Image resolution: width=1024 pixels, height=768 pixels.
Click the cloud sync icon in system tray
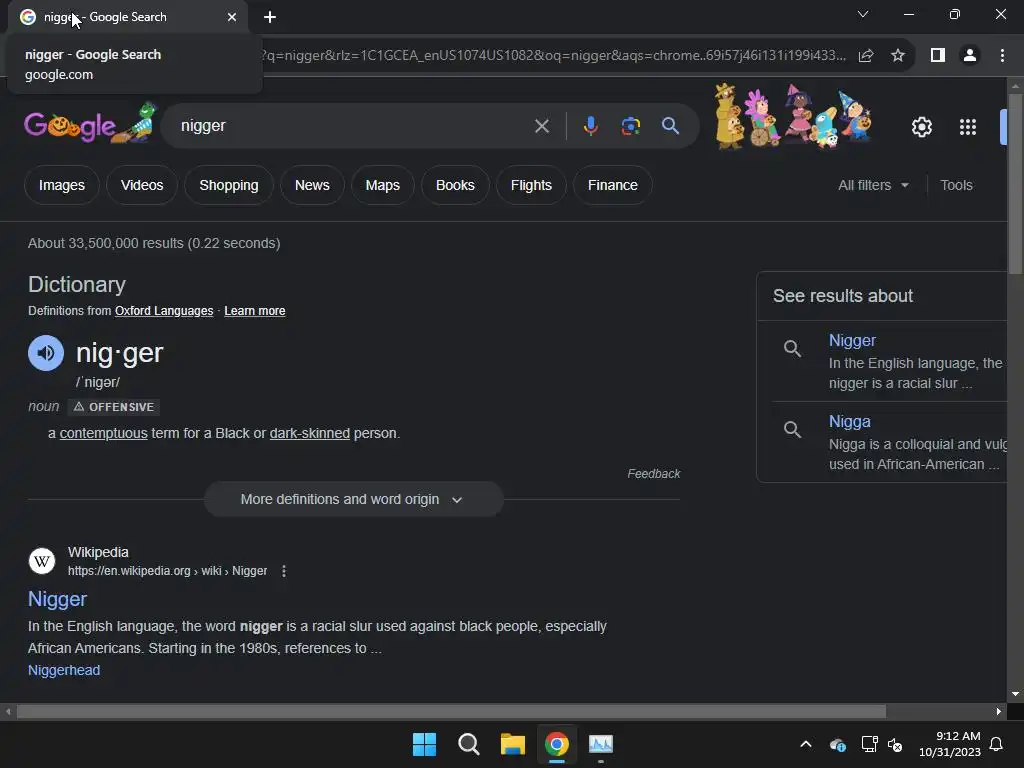click(x=838, y=744)
